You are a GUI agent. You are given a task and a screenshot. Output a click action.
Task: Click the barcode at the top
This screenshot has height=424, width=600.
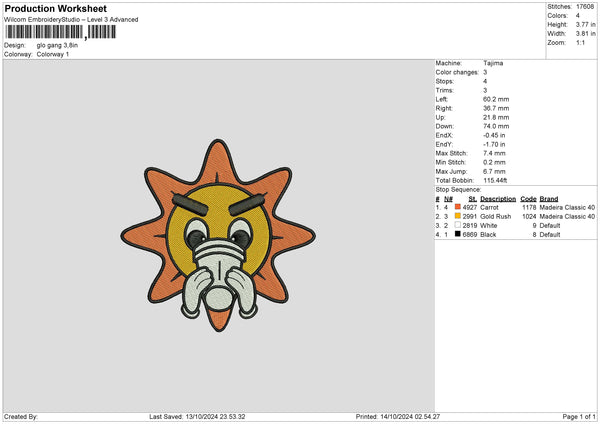60,32
